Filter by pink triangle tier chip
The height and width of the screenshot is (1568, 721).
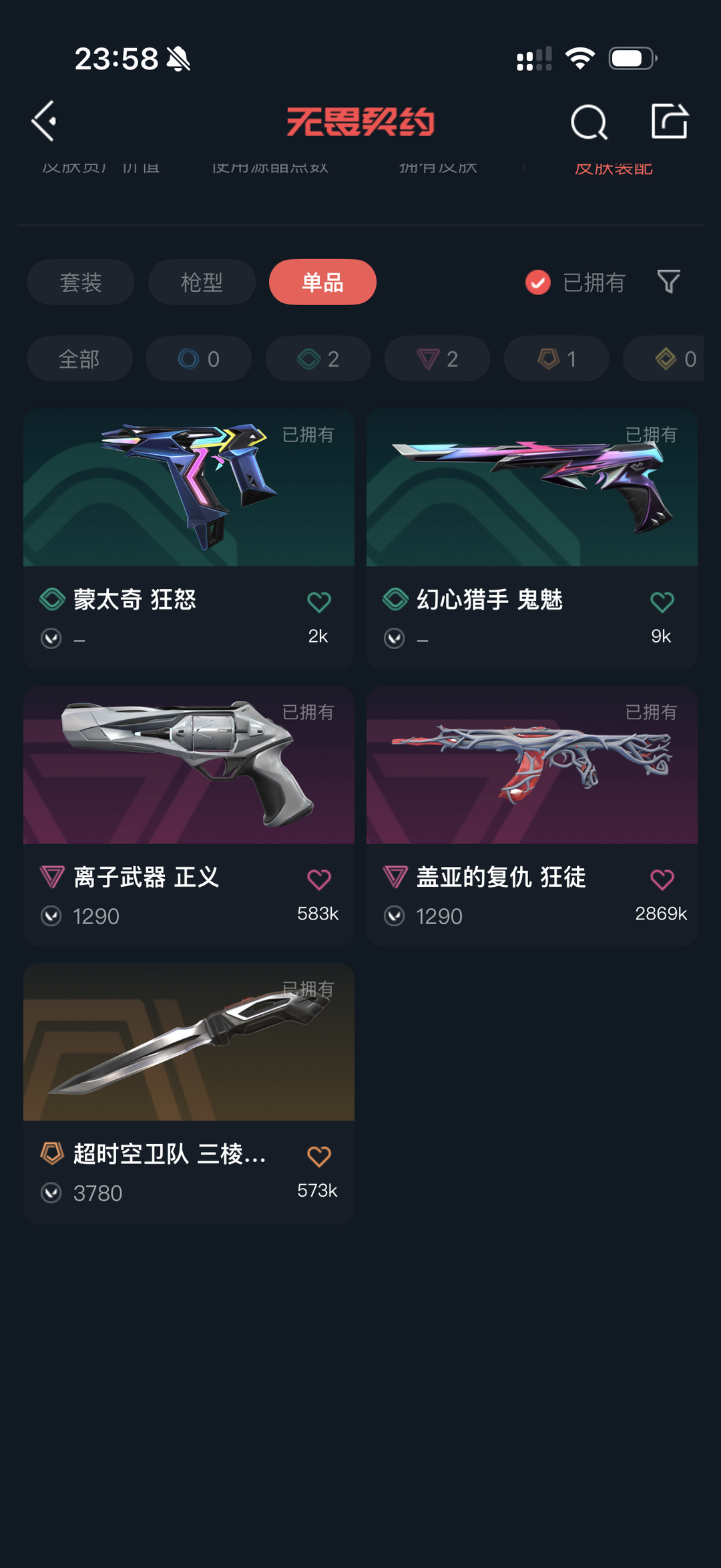[x=437, y=359]
